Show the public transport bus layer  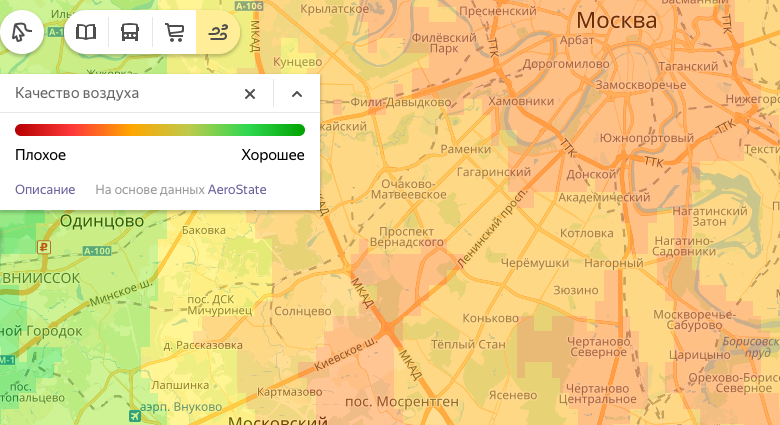point(130,32)
